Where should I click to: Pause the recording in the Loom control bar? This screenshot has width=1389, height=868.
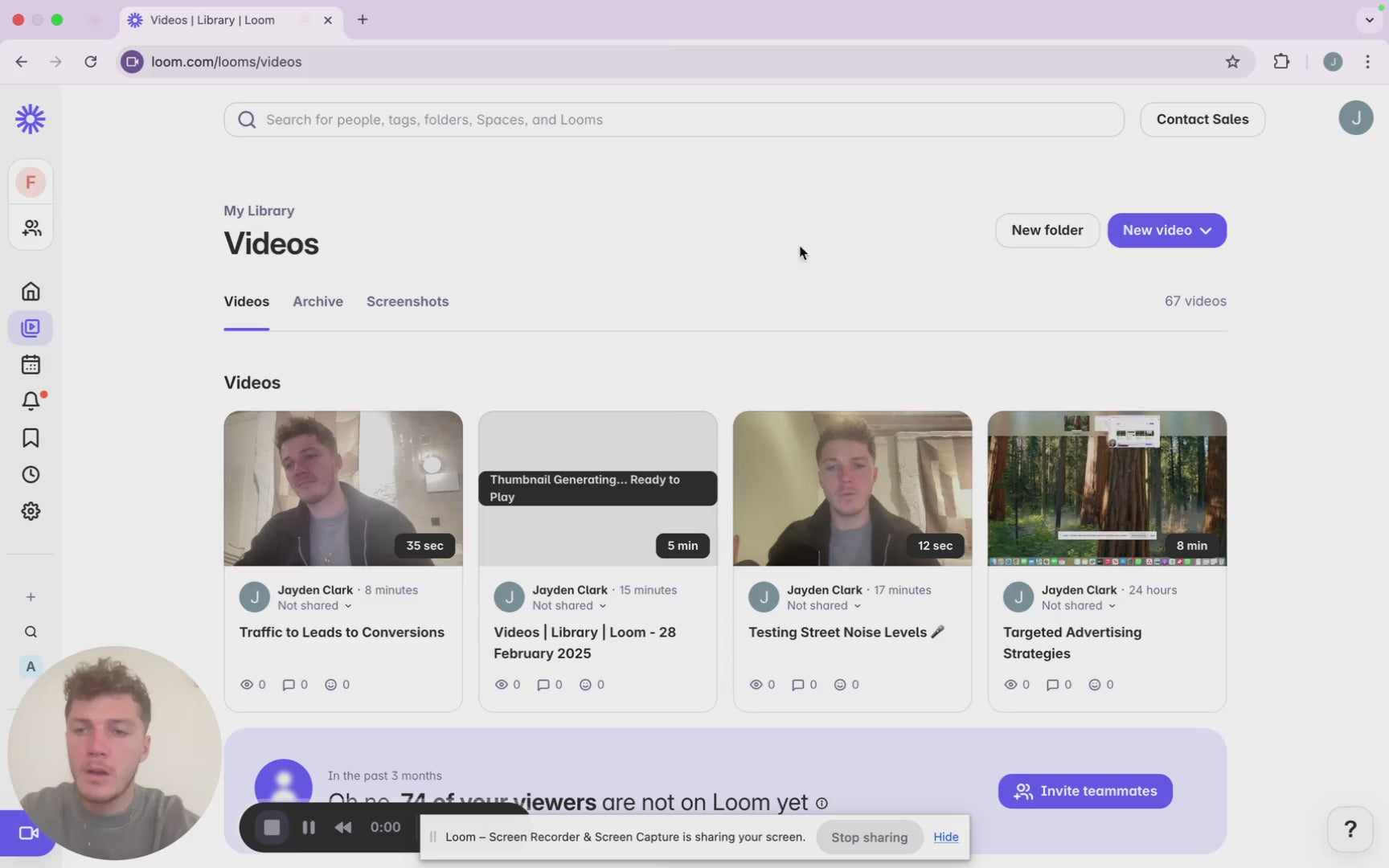[309, 827]
